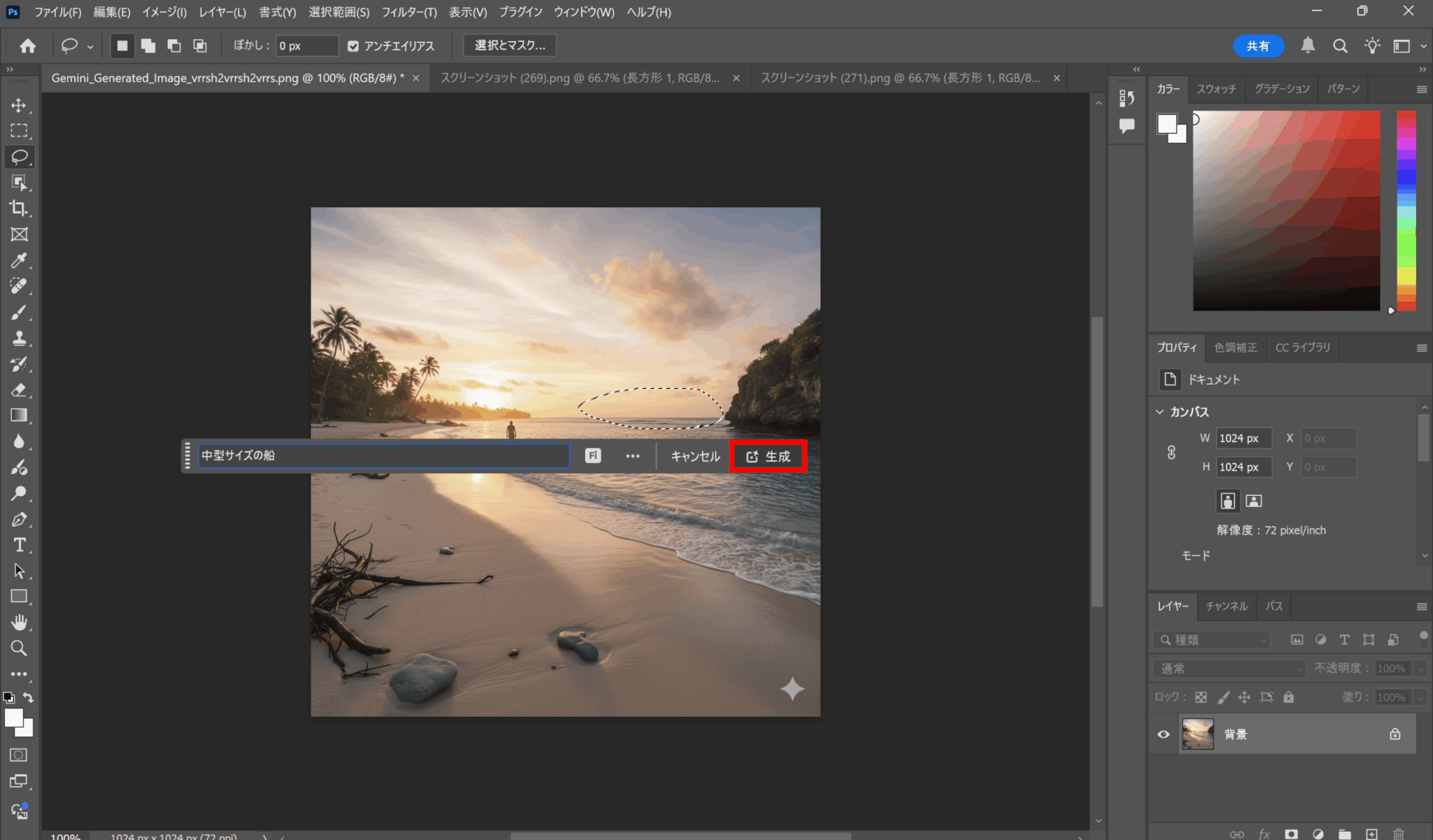Select the Crop tool

(x=19, y=208)
